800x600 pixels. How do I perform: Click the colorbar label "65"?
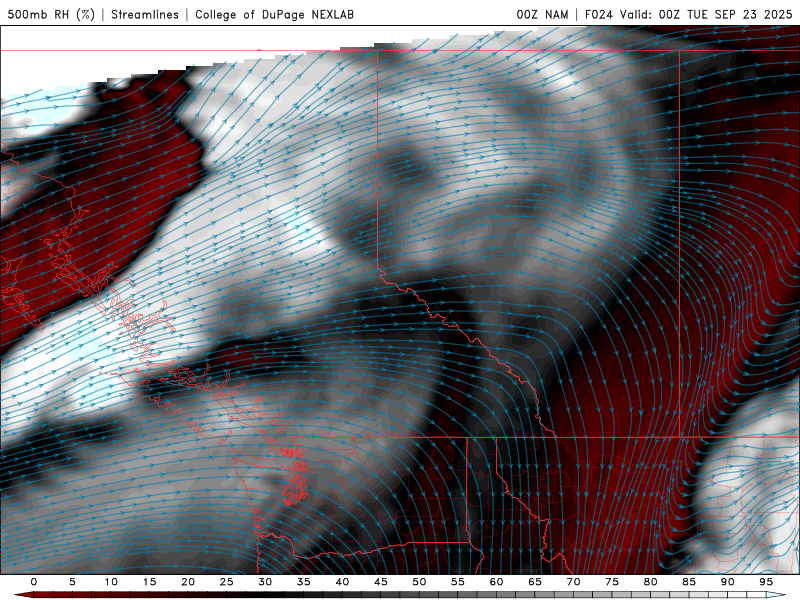(x=535, y=582)
